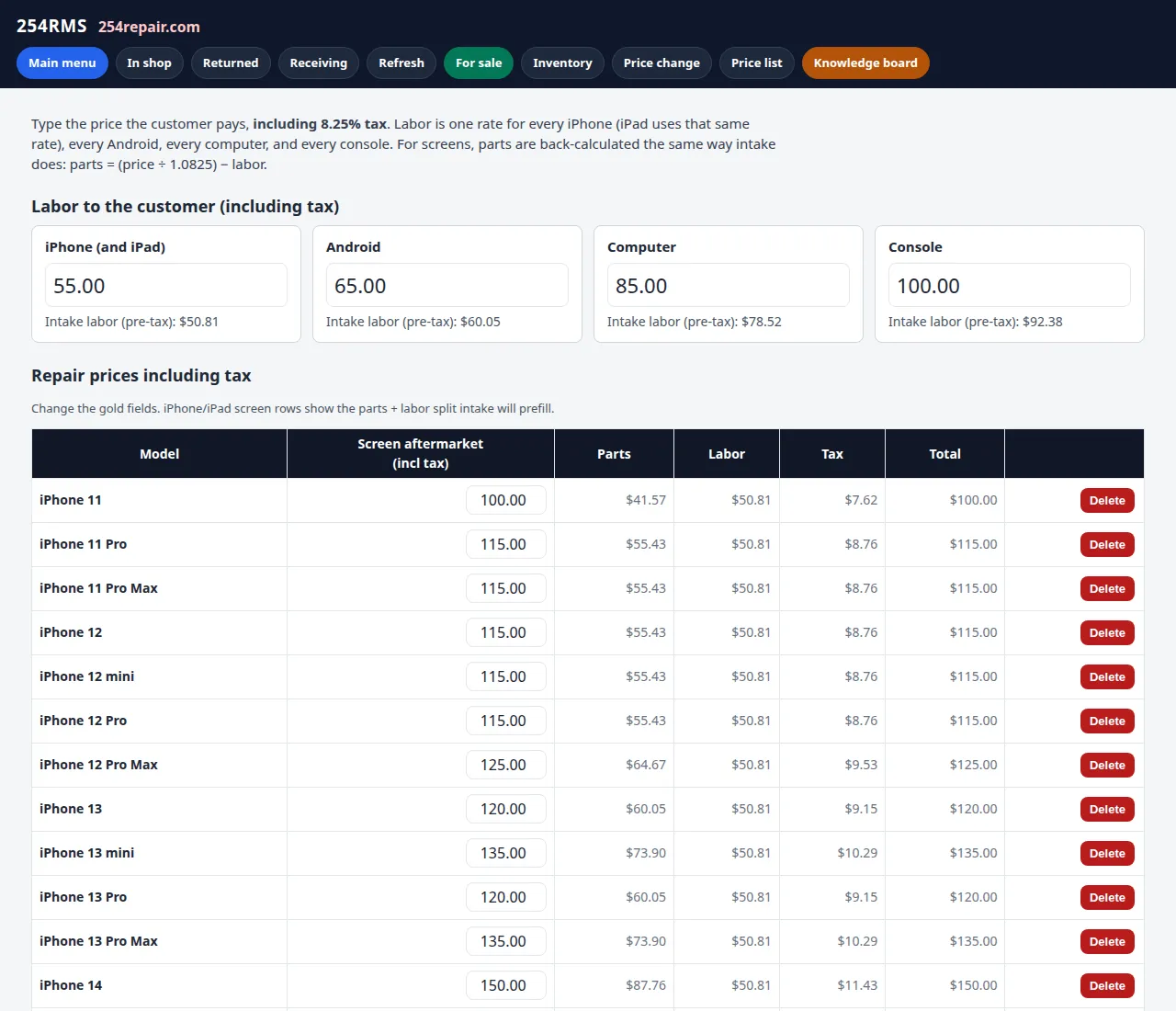1176x1011 pixels.
Task: Click the 254RMS logo text
Action: pos(51,26)
